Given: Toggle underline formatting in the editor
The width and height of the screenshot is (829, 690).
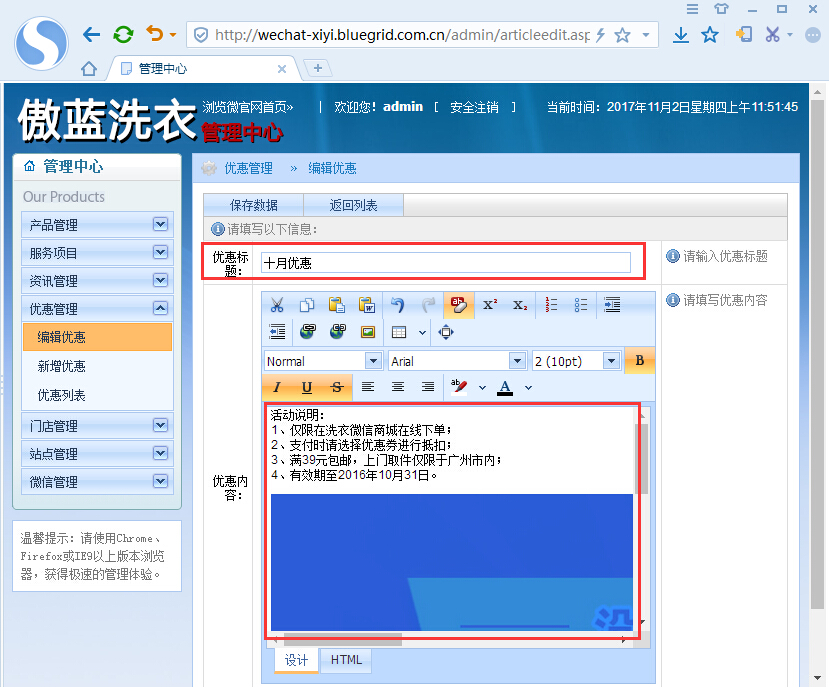Looking at the screenshot, I should 307,387.
